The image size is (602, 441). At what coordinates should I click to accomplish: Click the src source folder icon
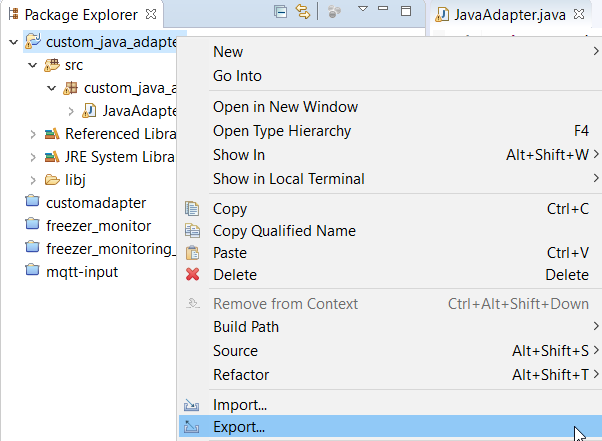point(52,65)
